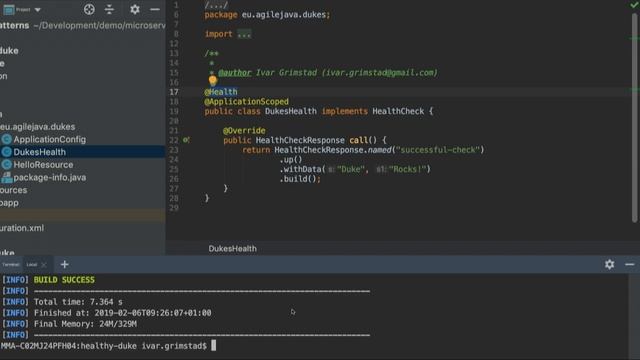
Task: Select DukesHealth class in project tree
Action: (39, 152)
